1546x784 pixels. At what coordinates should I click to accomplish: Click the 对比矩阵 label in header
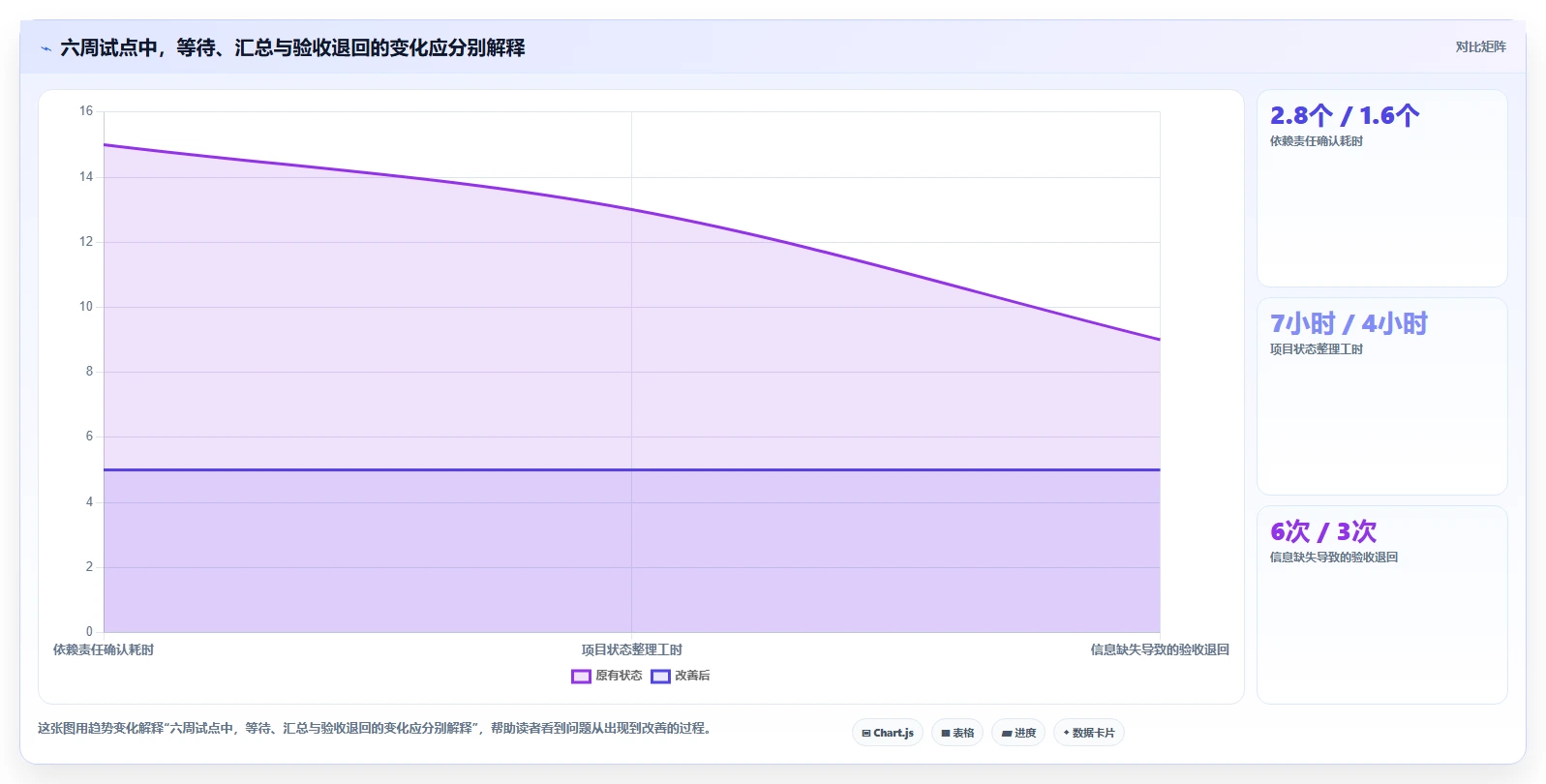tap(1480, 46)
